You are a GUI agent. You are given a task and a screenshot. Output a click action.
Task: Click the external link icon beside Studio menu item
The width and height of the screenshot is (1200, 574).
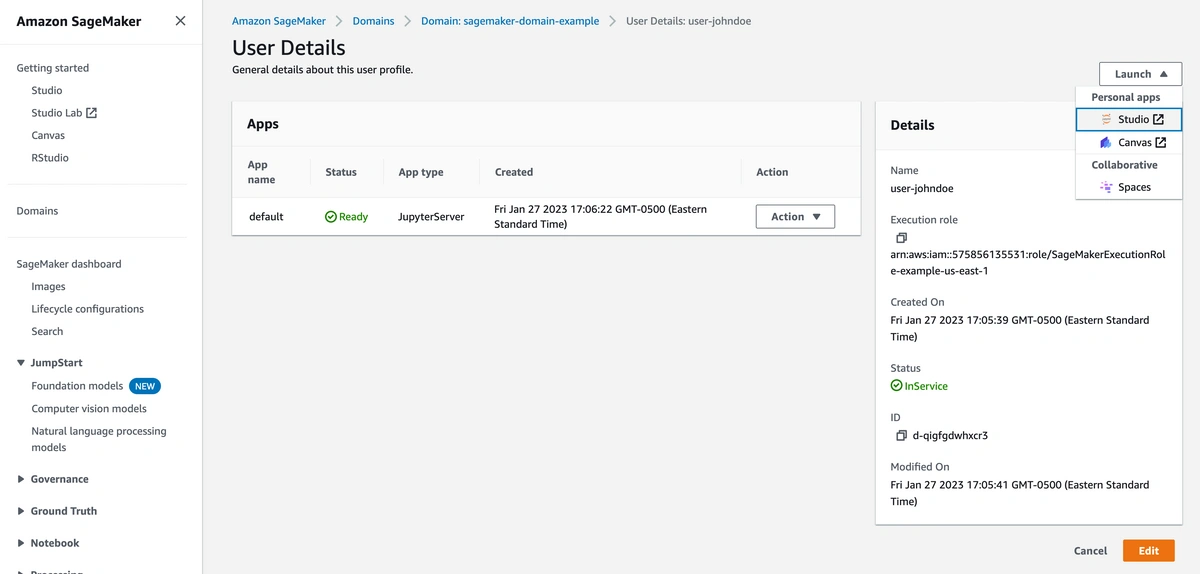click(1158, 120)
